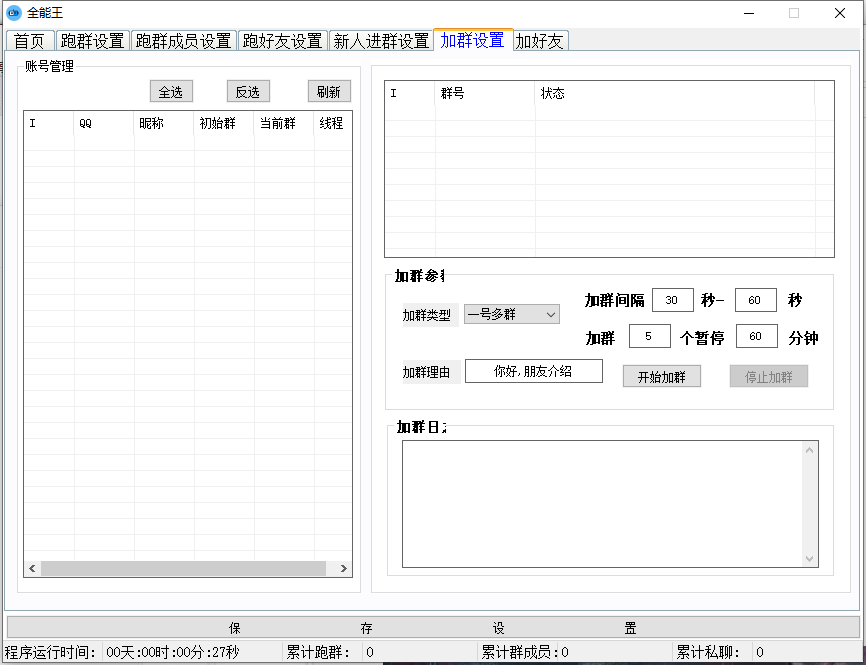Click the 群号 column header

pos(485,93)
